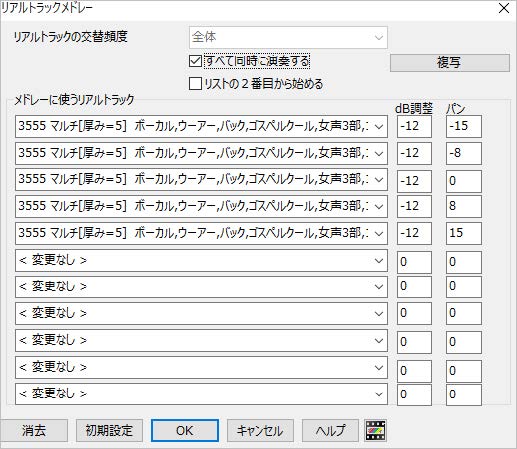Viewport: 517px width, 449px height.
Task: Open the video help icon next to ヘルプ
Action: (x=376, y=430)
